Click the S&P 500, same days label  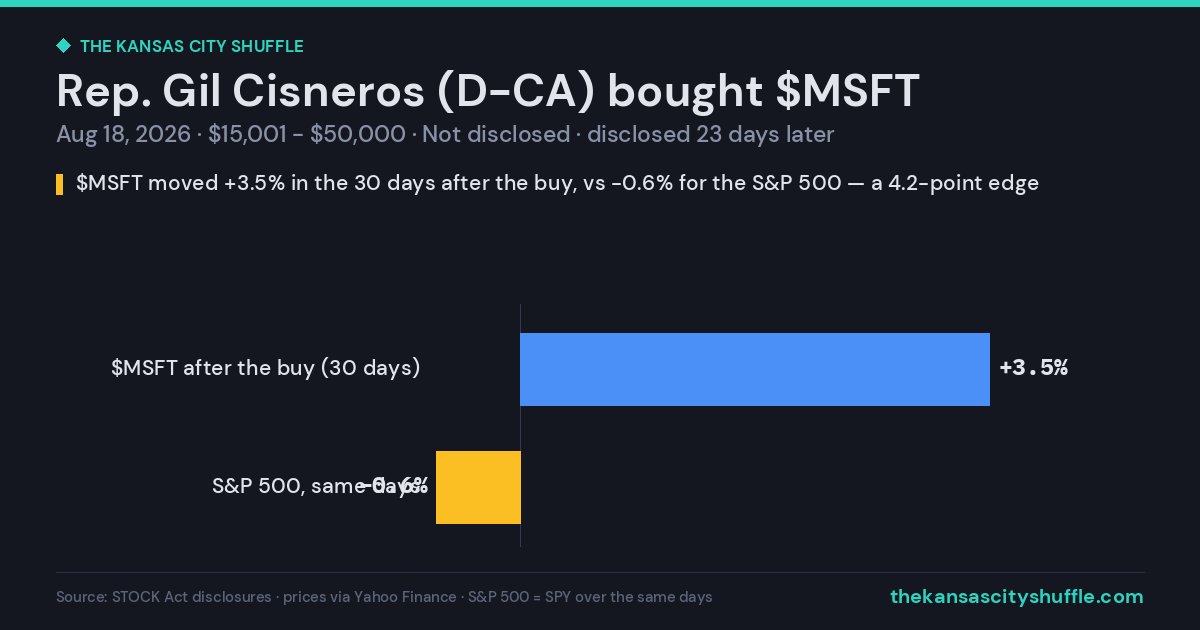(x=316, y=486)
